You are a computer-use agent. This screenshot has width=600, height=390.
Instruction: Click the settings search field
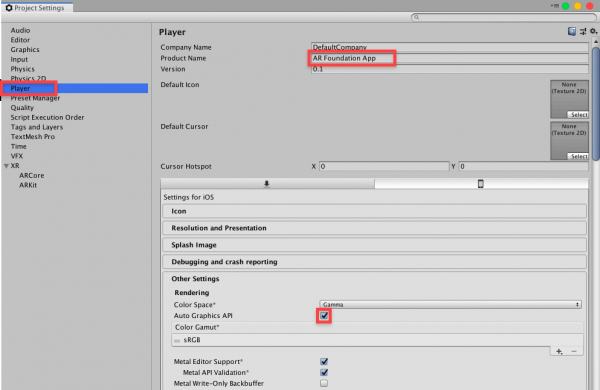point(503,17)
